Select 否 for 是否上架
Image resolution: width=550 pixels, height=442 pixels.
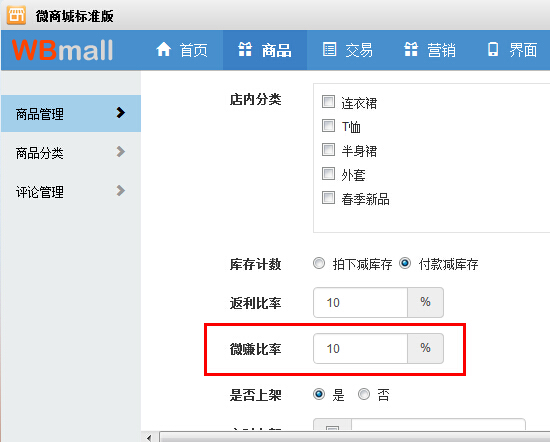tap(364, 394)
